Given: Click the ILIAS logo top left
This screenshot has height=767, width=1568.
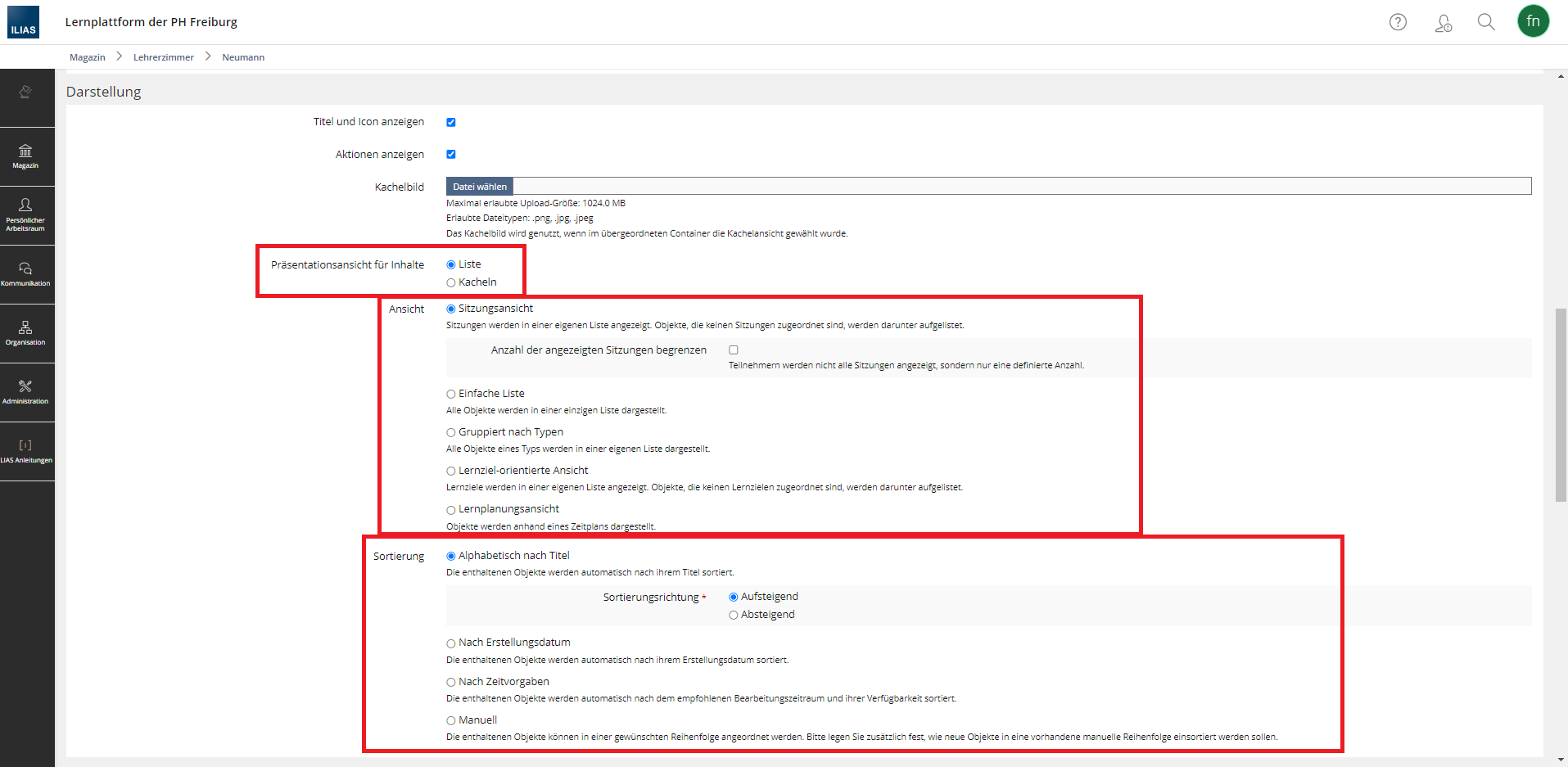Looking at the screenshot, I should coord(22,22).
